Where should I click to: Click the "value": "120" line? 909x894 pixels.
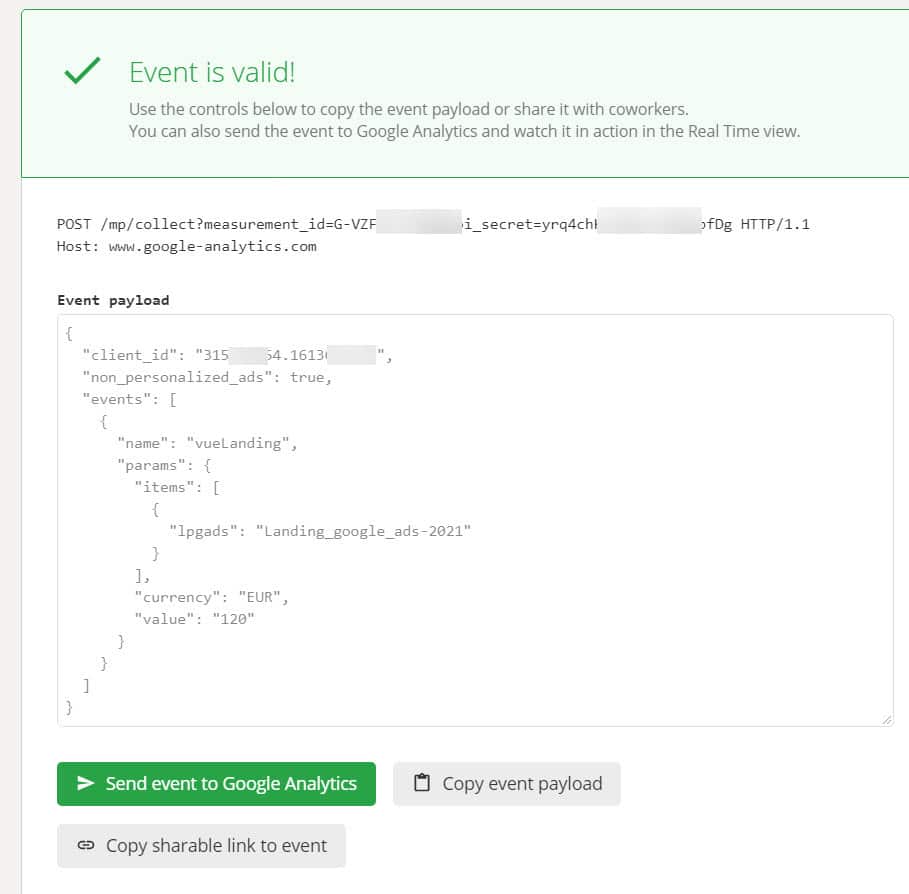(194, 619)
